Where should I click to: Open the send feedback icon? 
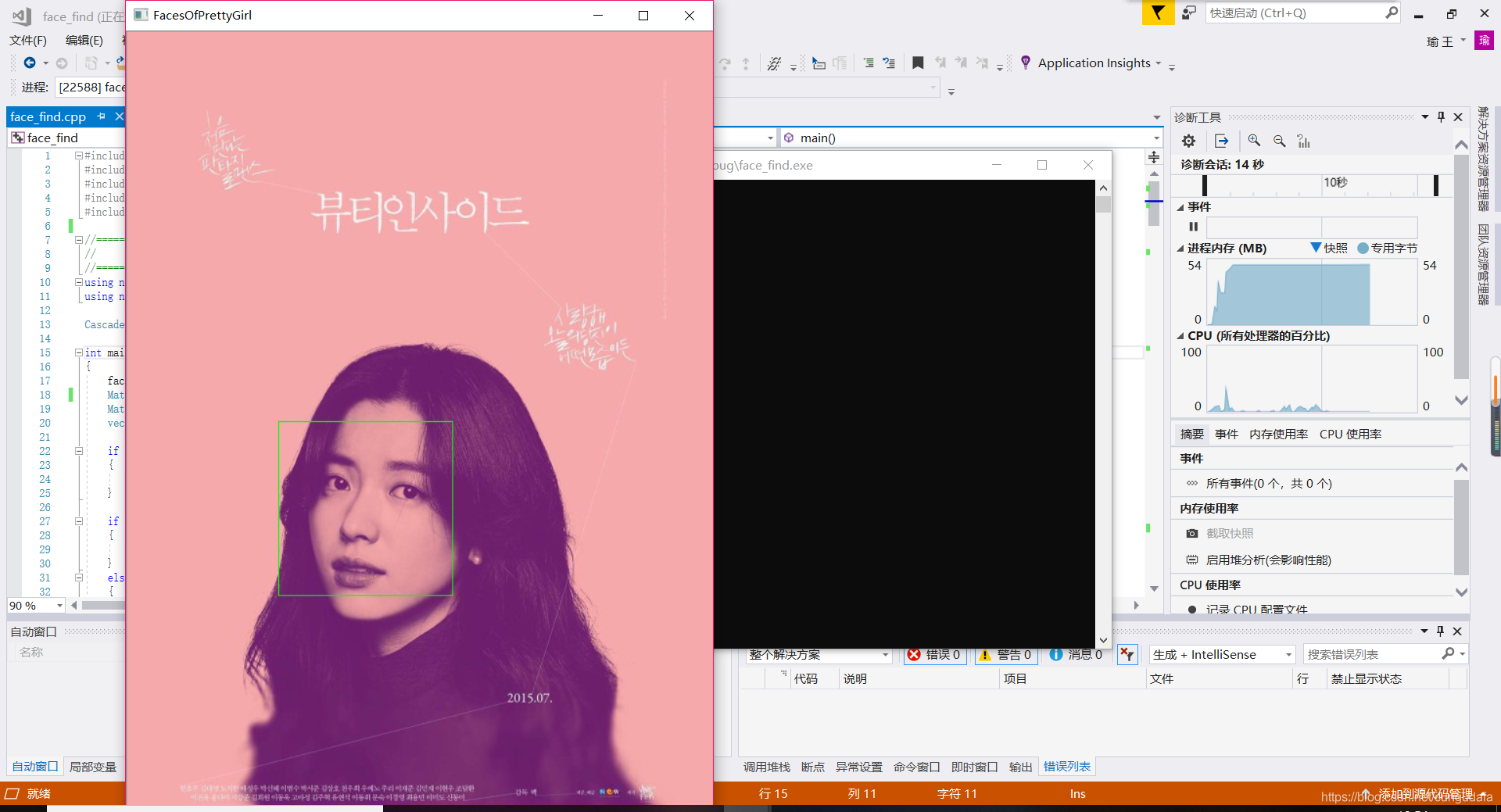(x=1188, y=13)
